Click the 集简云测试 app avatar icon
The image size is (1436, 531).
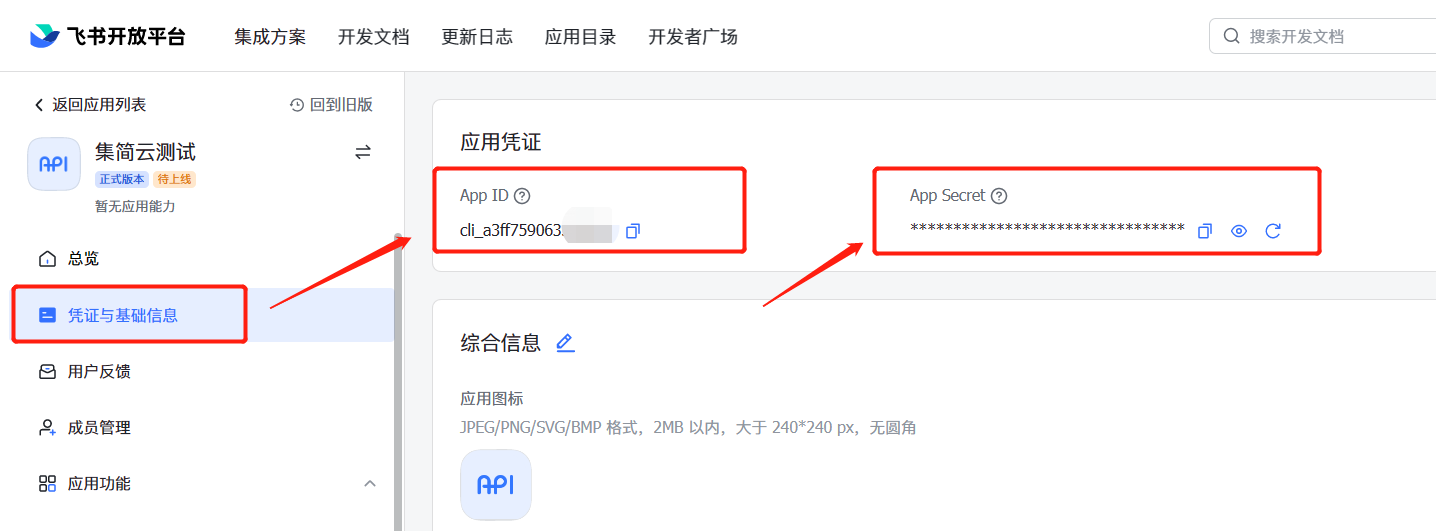(54, 164)
